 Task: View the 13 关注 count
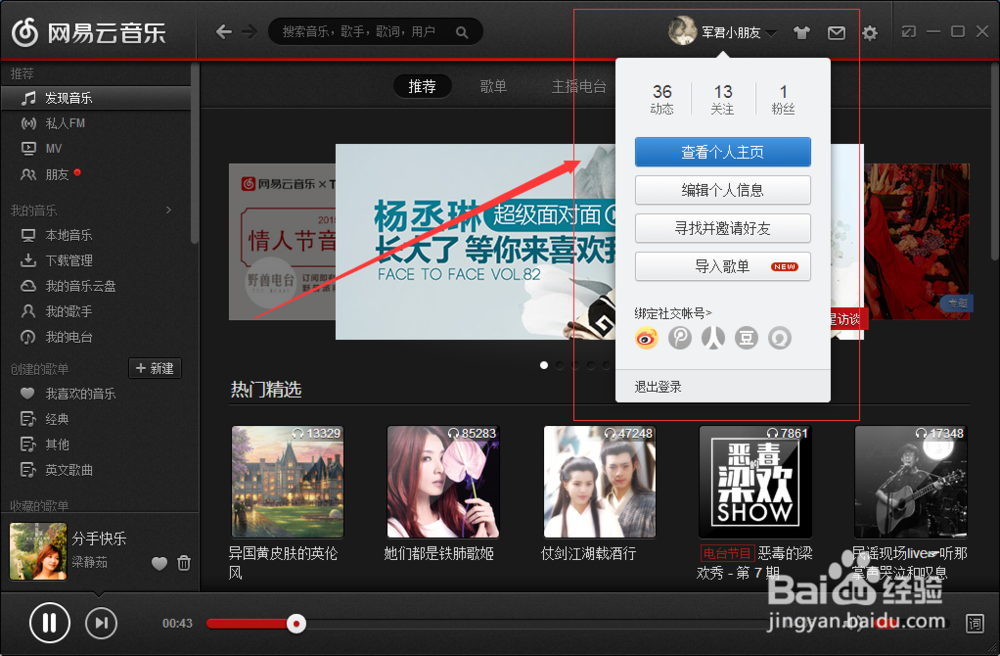pos(723,99)
